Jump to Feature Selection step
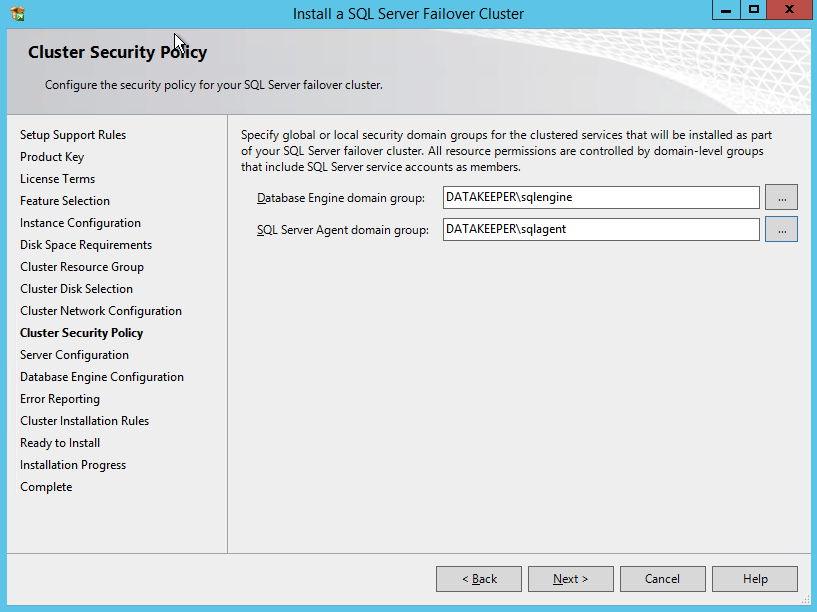 (65, 201)
